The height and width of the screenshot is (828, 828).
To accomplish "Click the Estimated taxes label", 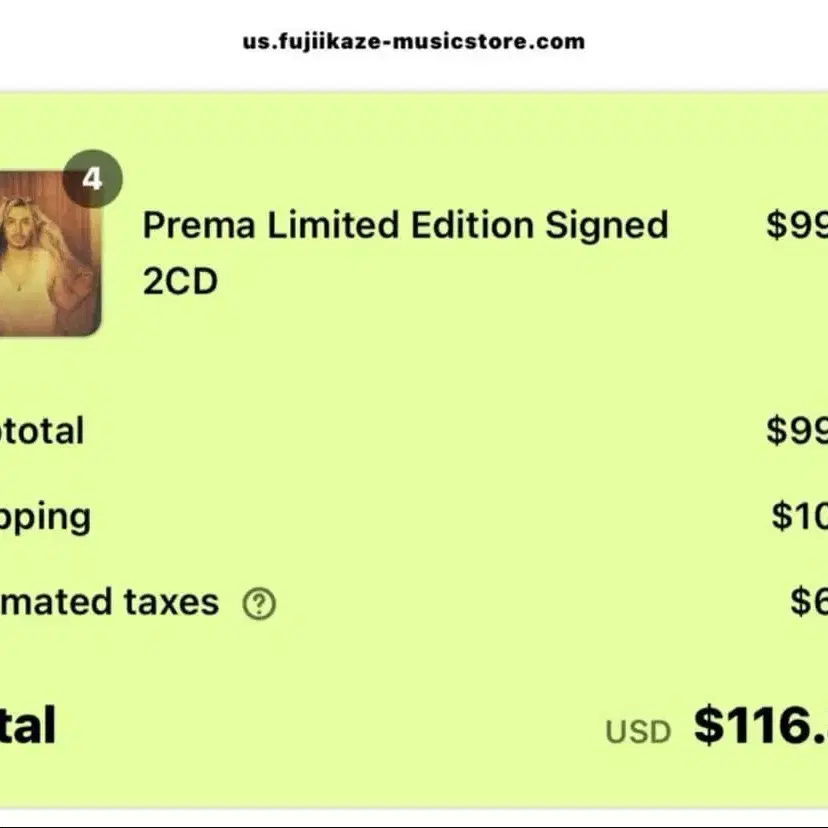I will [108, 602].
